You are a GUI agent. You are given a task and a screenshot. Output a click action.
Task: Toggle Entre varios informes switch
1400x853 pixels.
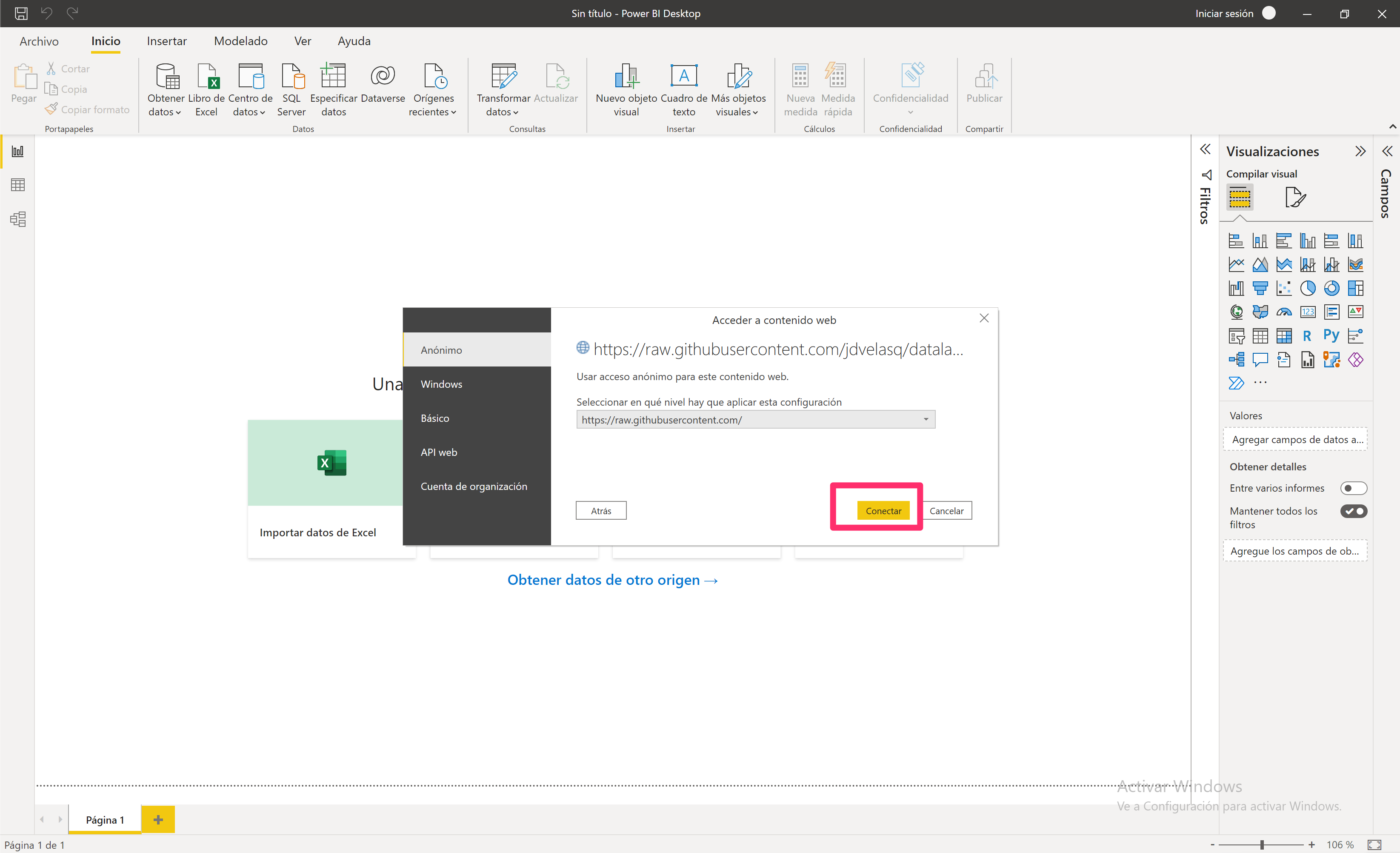1354,488
